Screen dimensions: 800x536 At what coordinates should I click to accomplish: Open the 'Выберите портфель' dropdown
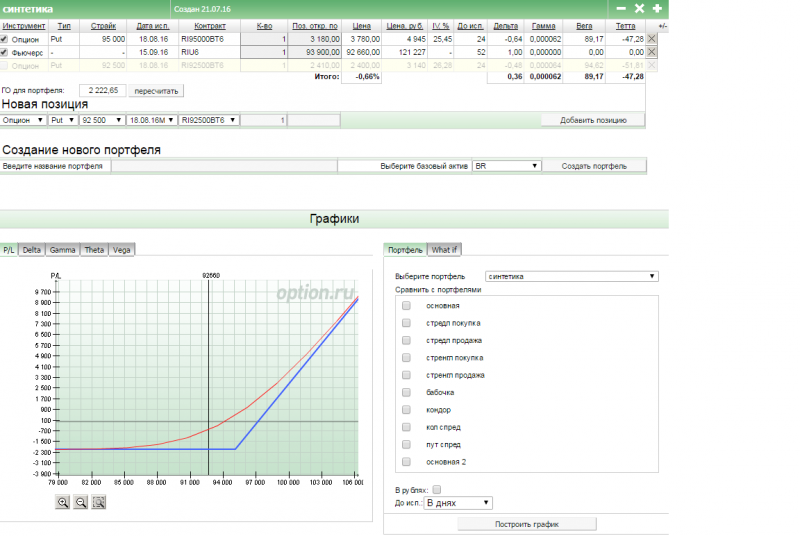(x=570, y=276)
